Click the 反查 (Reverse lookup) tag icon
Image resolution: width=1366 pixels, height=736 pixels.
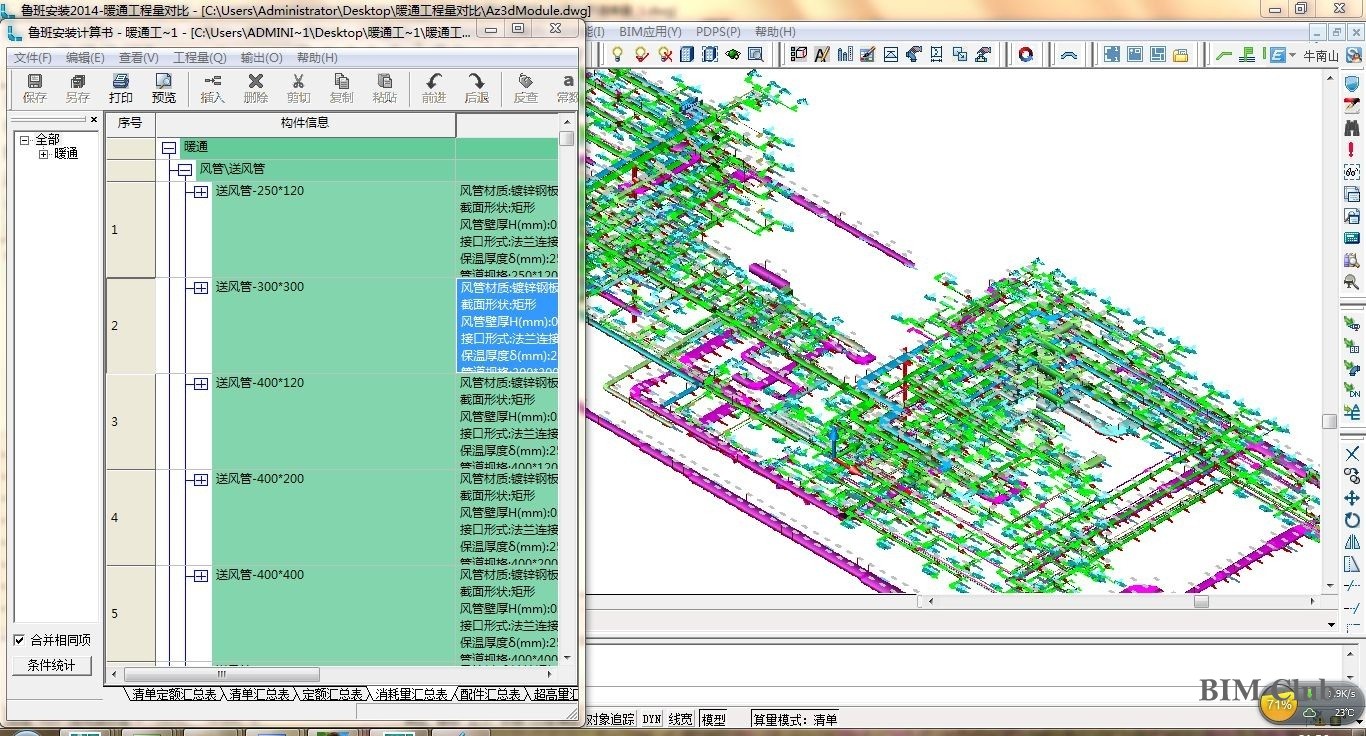click(x=525, y=82)
